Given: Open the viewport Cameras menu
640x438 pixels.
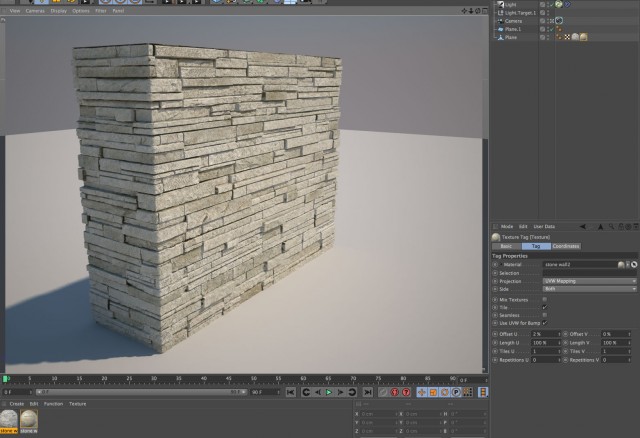Looking at the screenshot, I should (35, 11).
